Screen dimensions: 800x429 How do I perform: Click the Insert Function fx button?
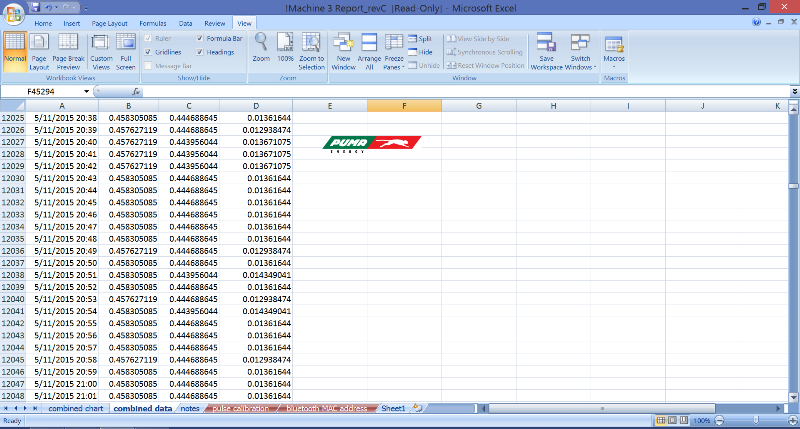[136, 91]
